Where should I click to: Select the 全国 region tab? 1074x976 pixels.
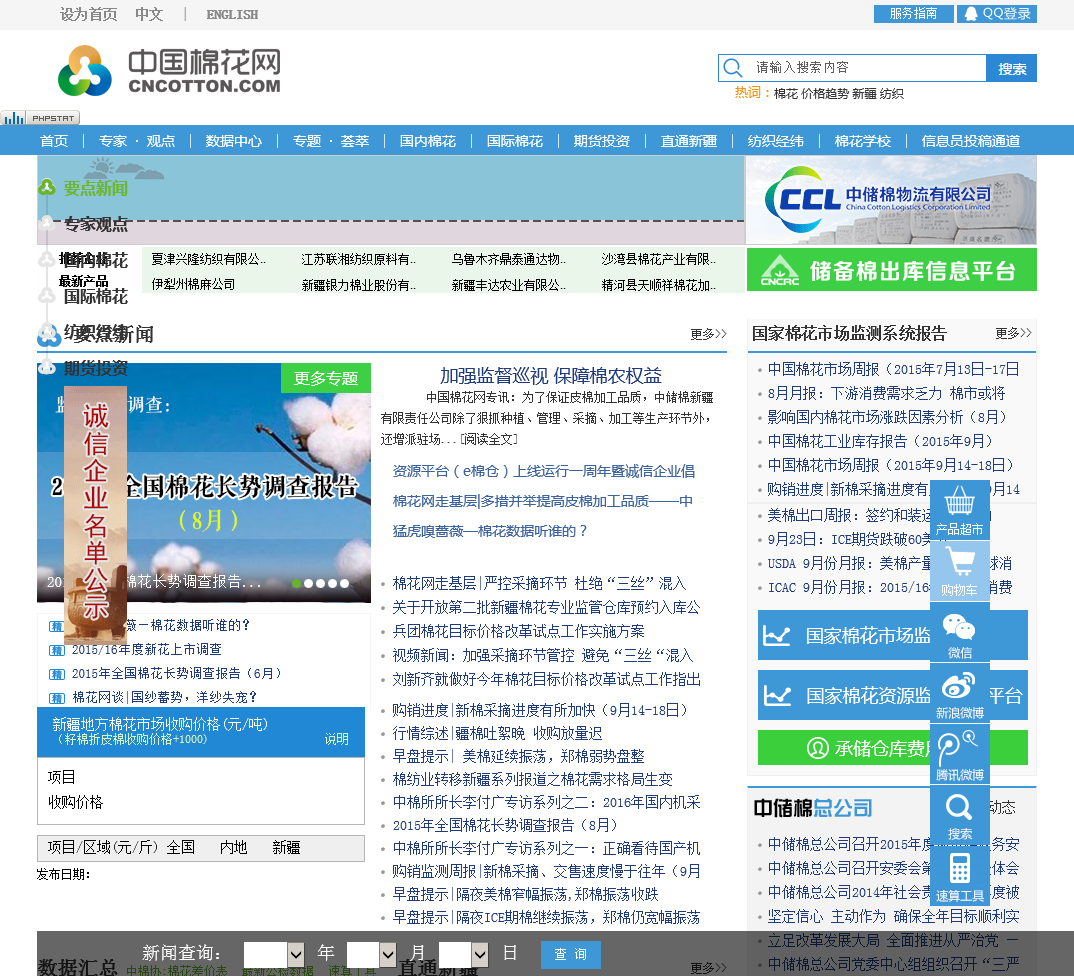point(181,847)
